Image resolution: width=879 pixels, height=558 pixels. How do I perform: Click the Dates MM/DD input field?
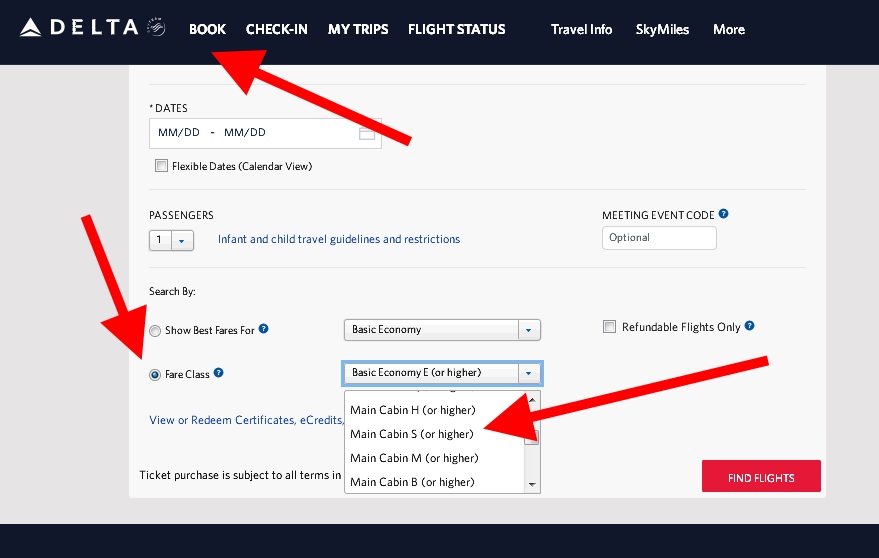[x=265, y=133]
